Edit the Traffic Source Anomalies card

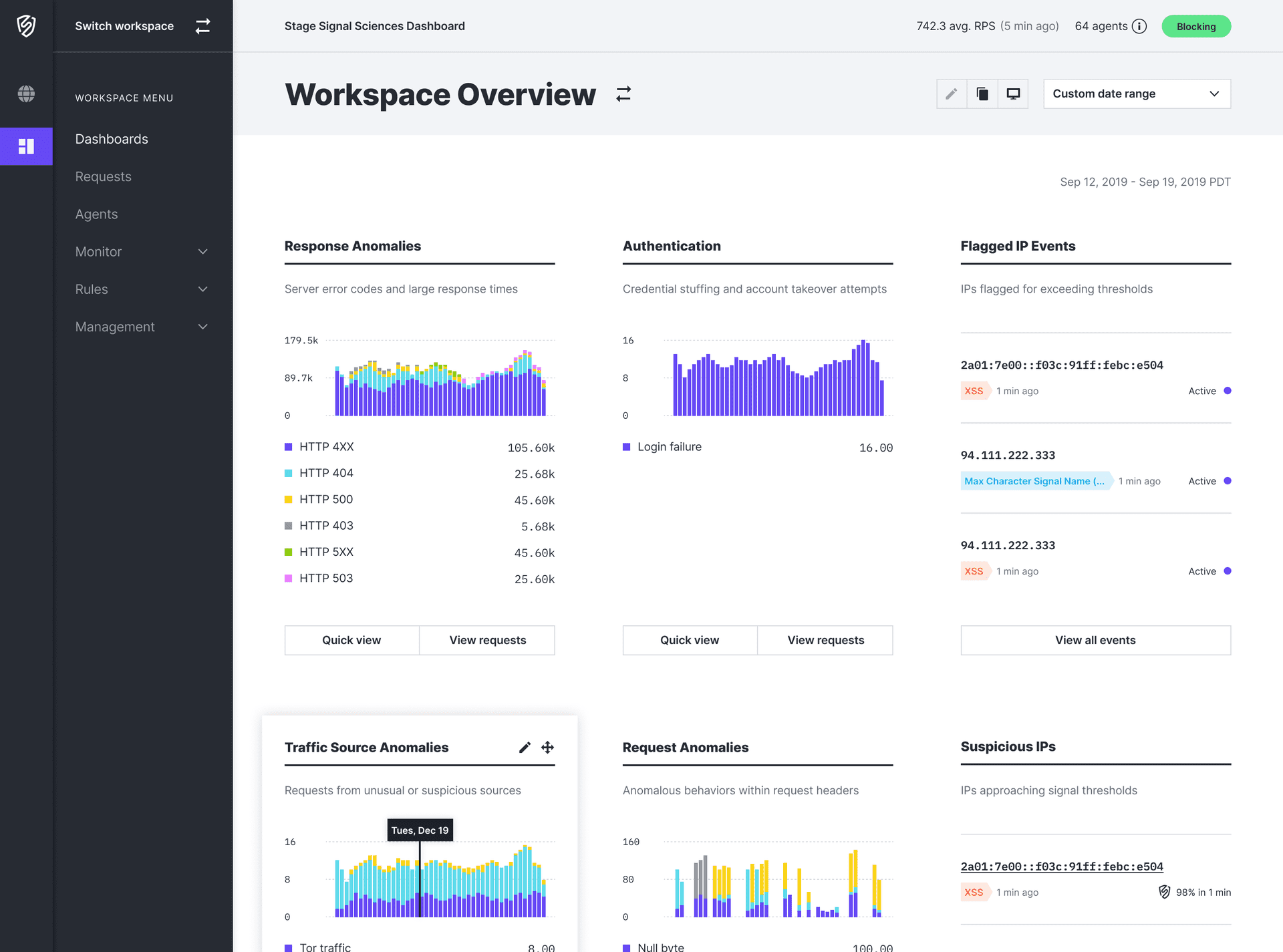point(525,748)
